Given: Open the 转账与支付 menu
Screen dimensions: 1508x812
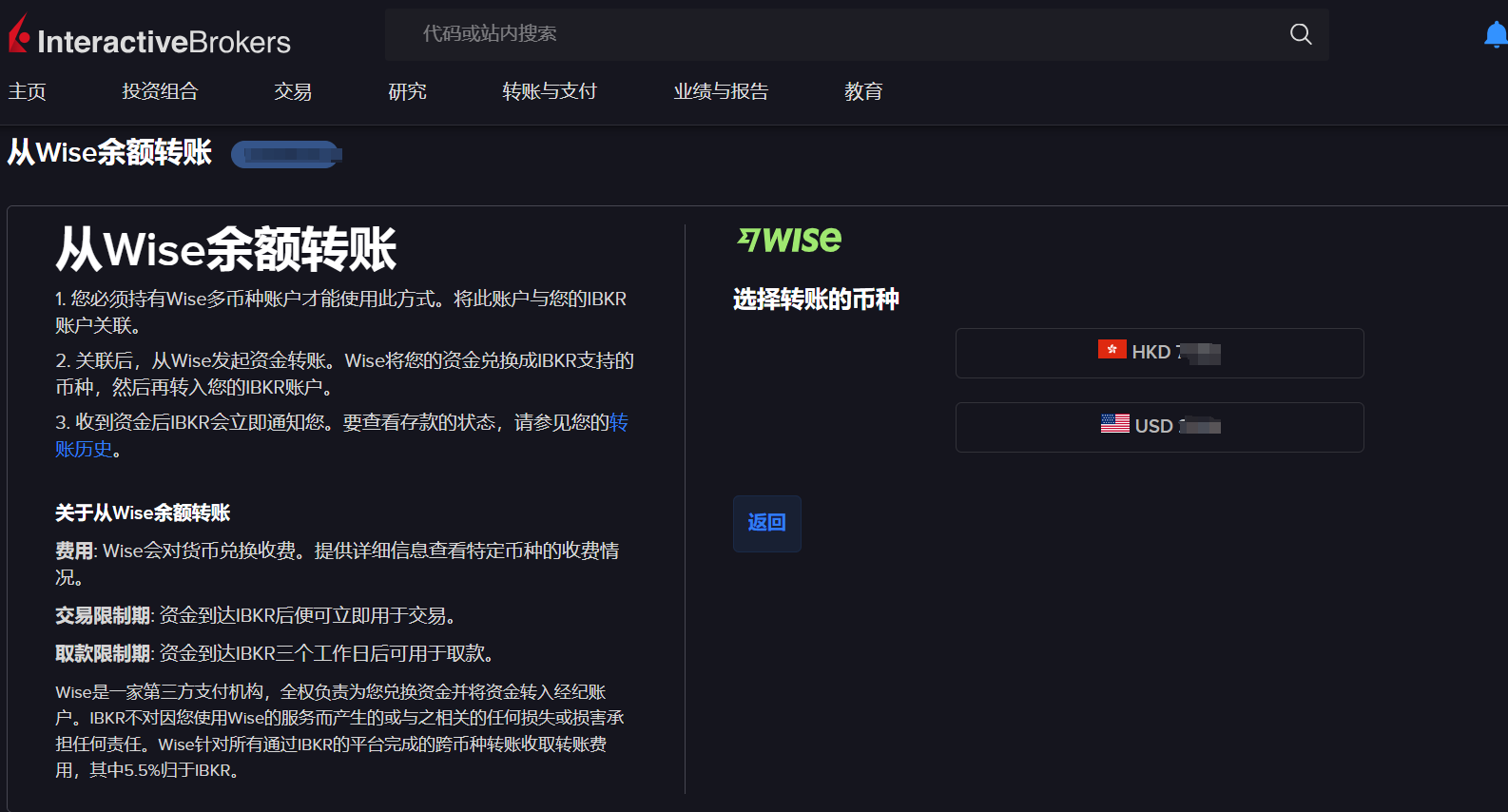Looking at the screenshot, I should 550,91.
